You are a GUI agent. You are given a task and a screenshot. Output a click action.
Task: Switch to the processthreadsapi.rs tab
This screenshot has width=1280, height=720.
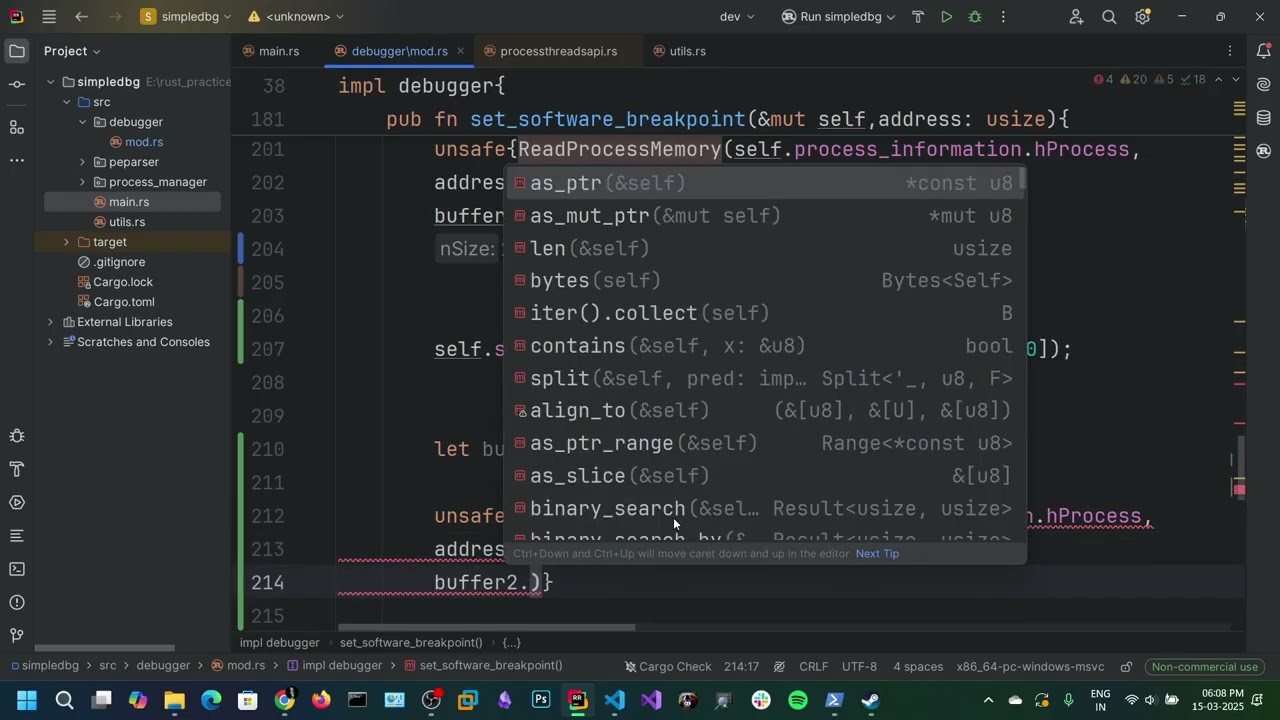pos(558,51)
